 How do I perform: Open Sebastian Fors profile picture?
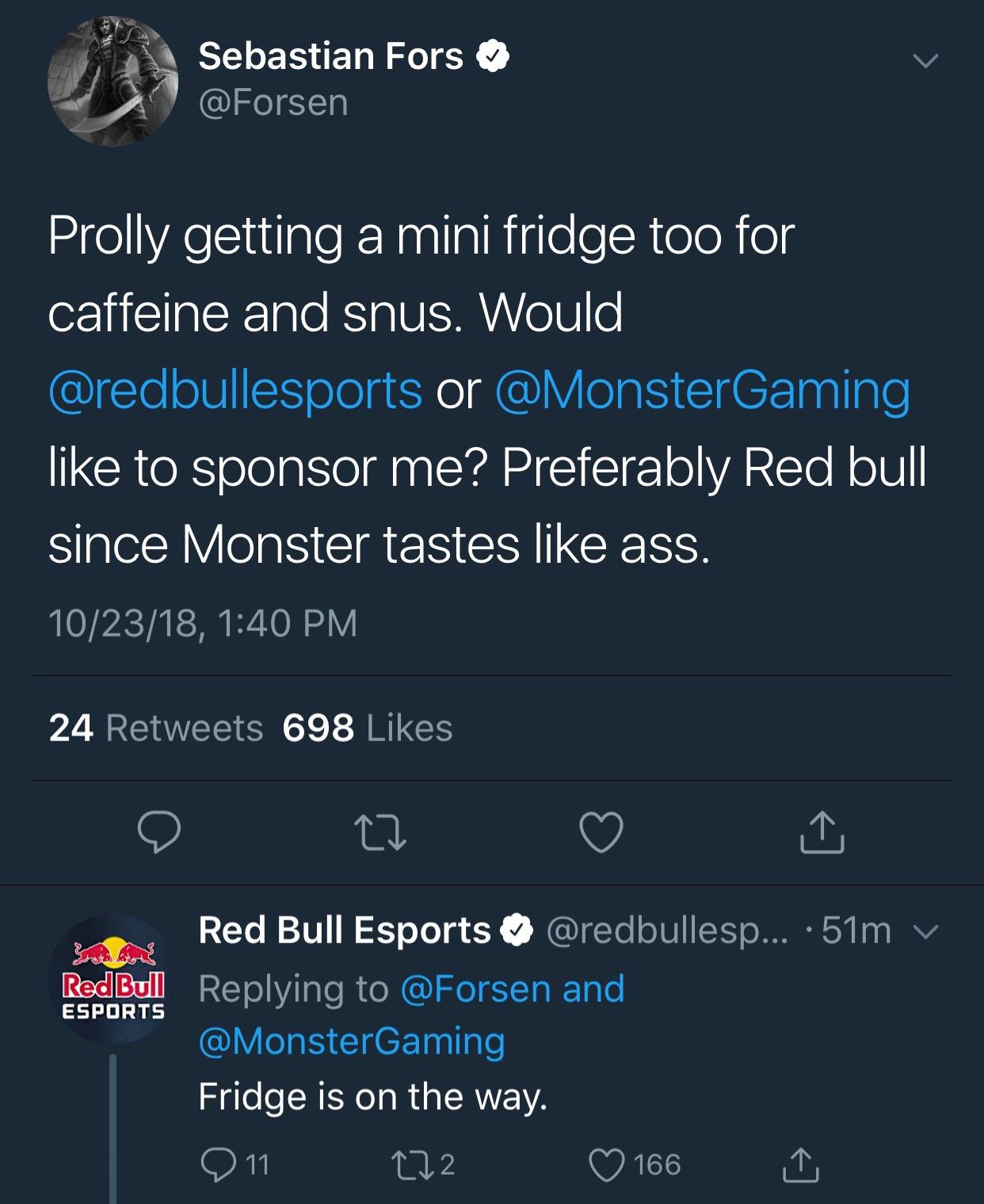113,81
